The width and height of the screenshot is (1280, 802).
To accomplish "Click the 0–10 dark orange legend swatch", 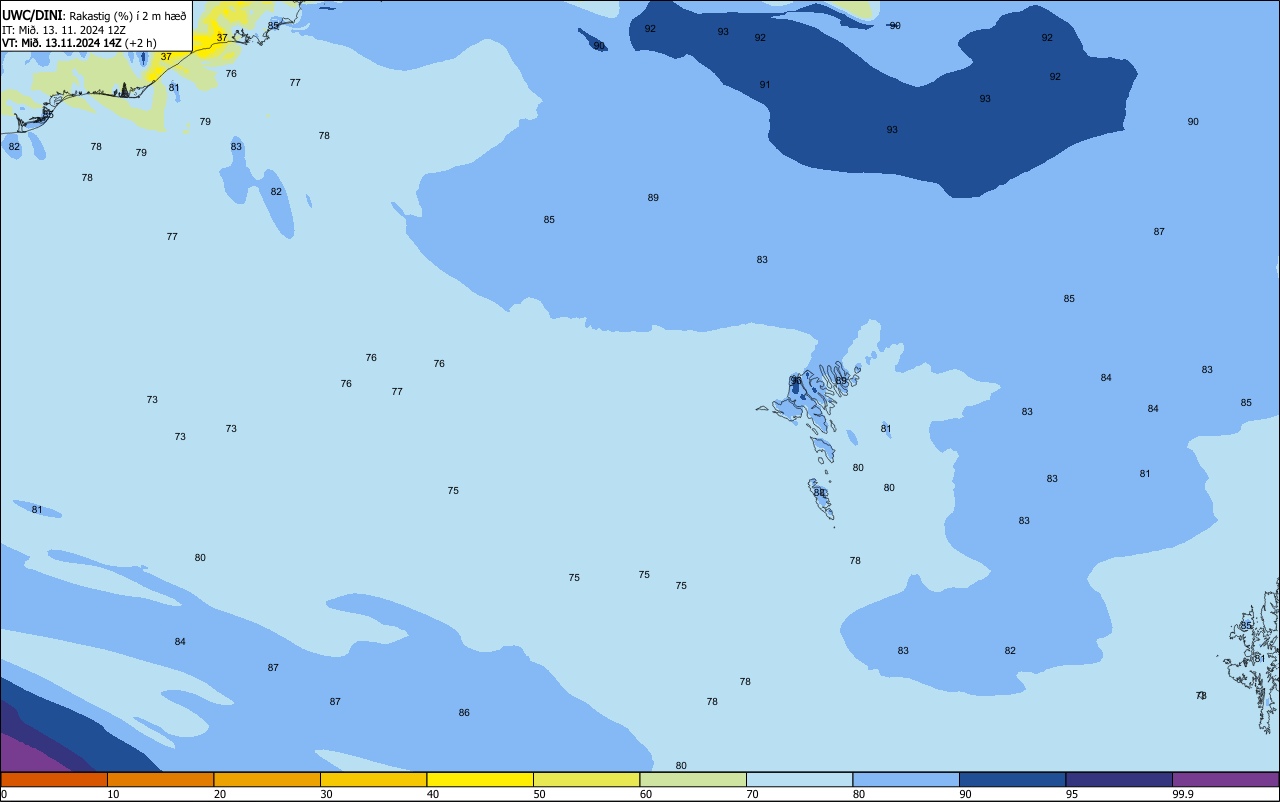I will [x=54, y=779].
